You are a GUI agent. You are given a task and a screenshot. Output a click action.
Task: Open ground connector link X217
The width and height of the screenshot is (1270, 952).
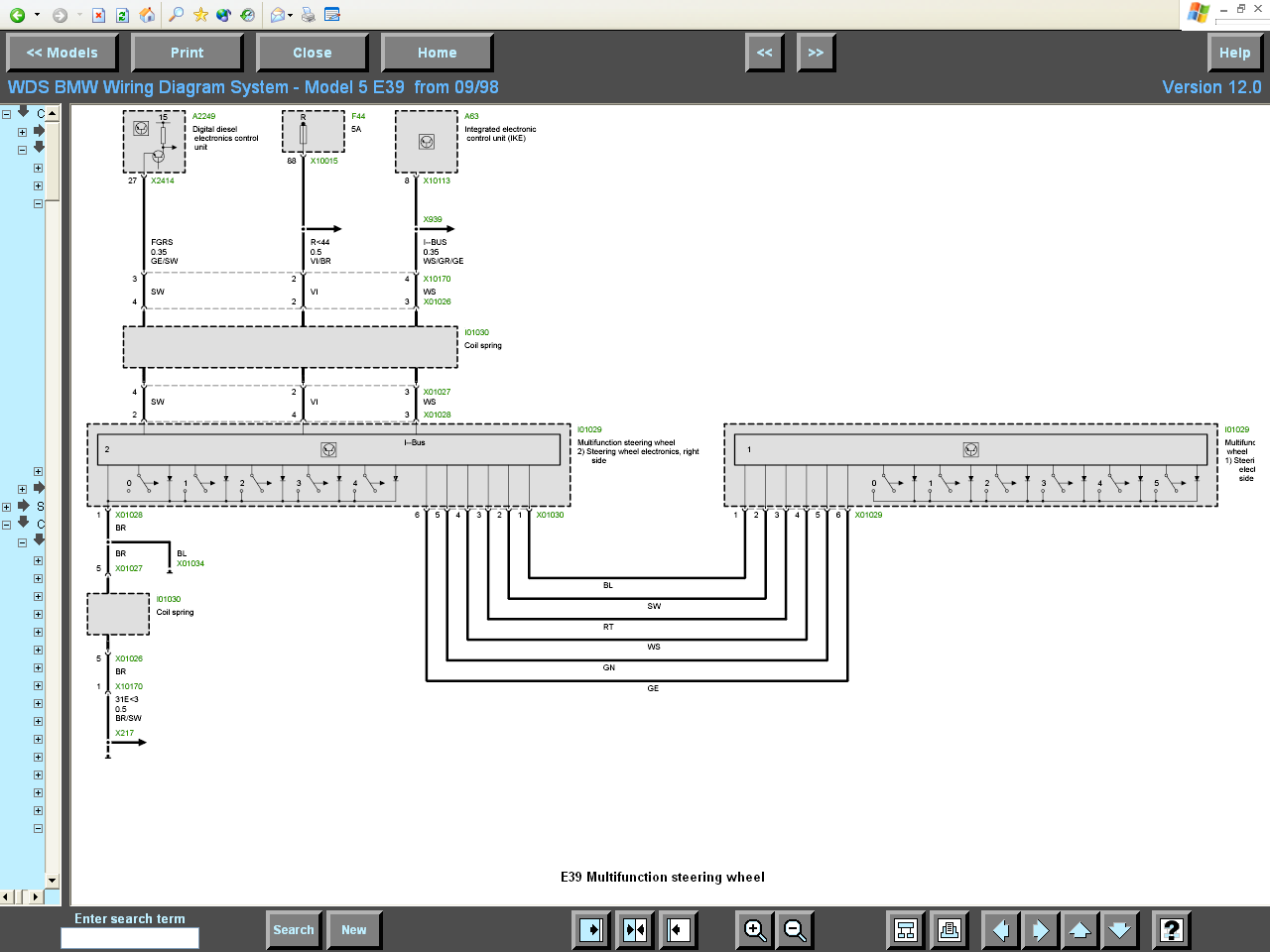pos(124,734)
